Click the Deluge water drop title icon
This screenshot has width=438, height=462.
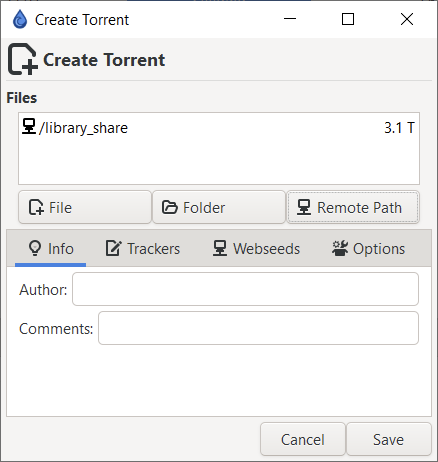coord(20,19)
